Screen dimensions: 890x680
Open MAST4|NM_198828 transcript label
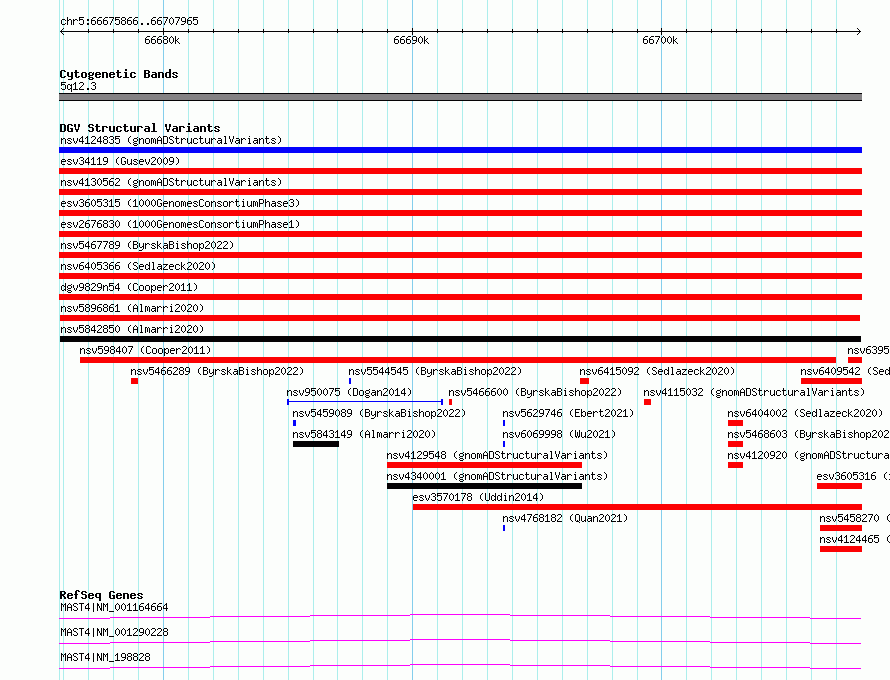click(105, 657)
